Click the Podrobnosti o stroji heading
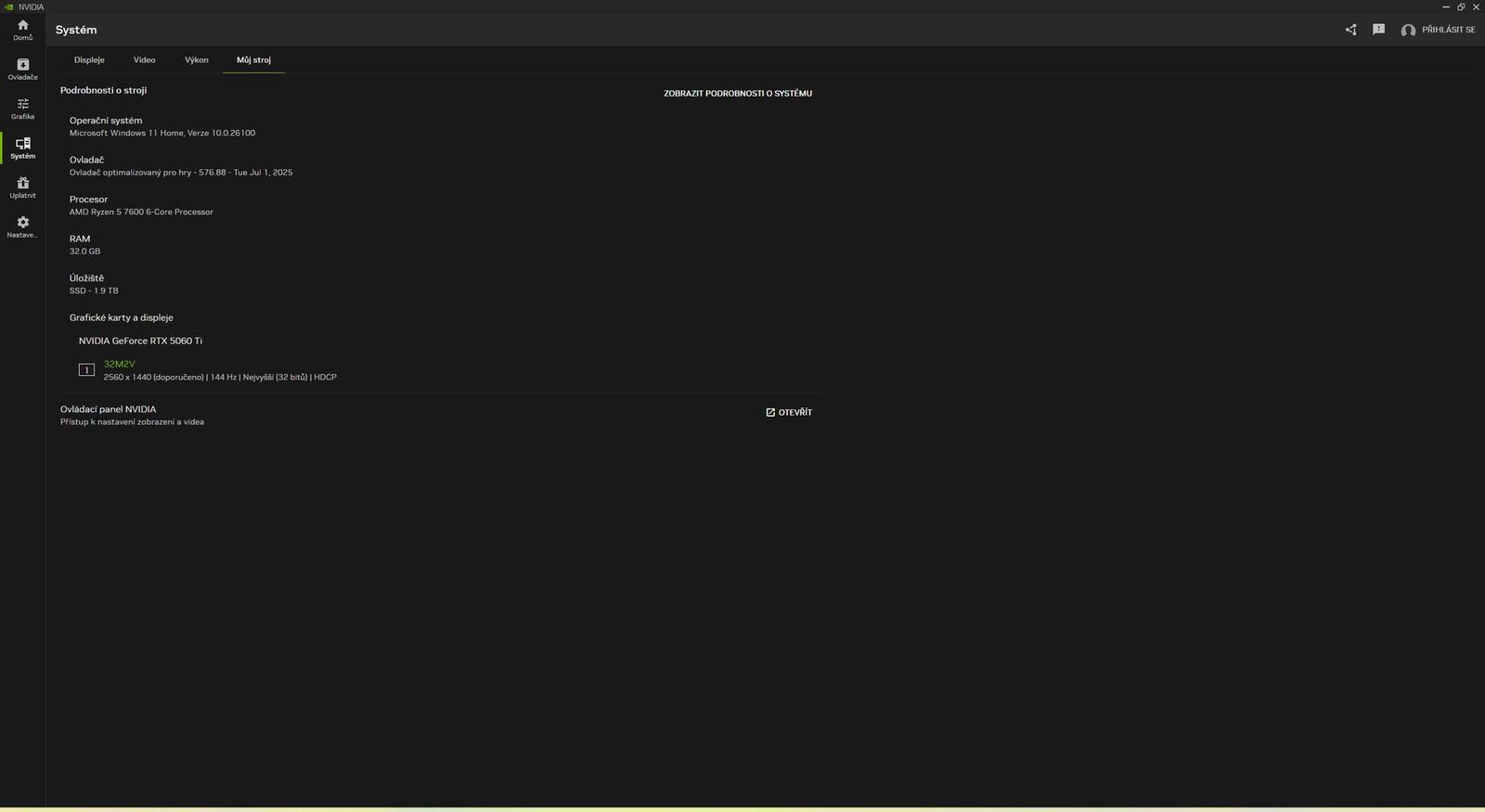Image resolution: width=1485 pixels, height=812 pixels. coord(103,90)
